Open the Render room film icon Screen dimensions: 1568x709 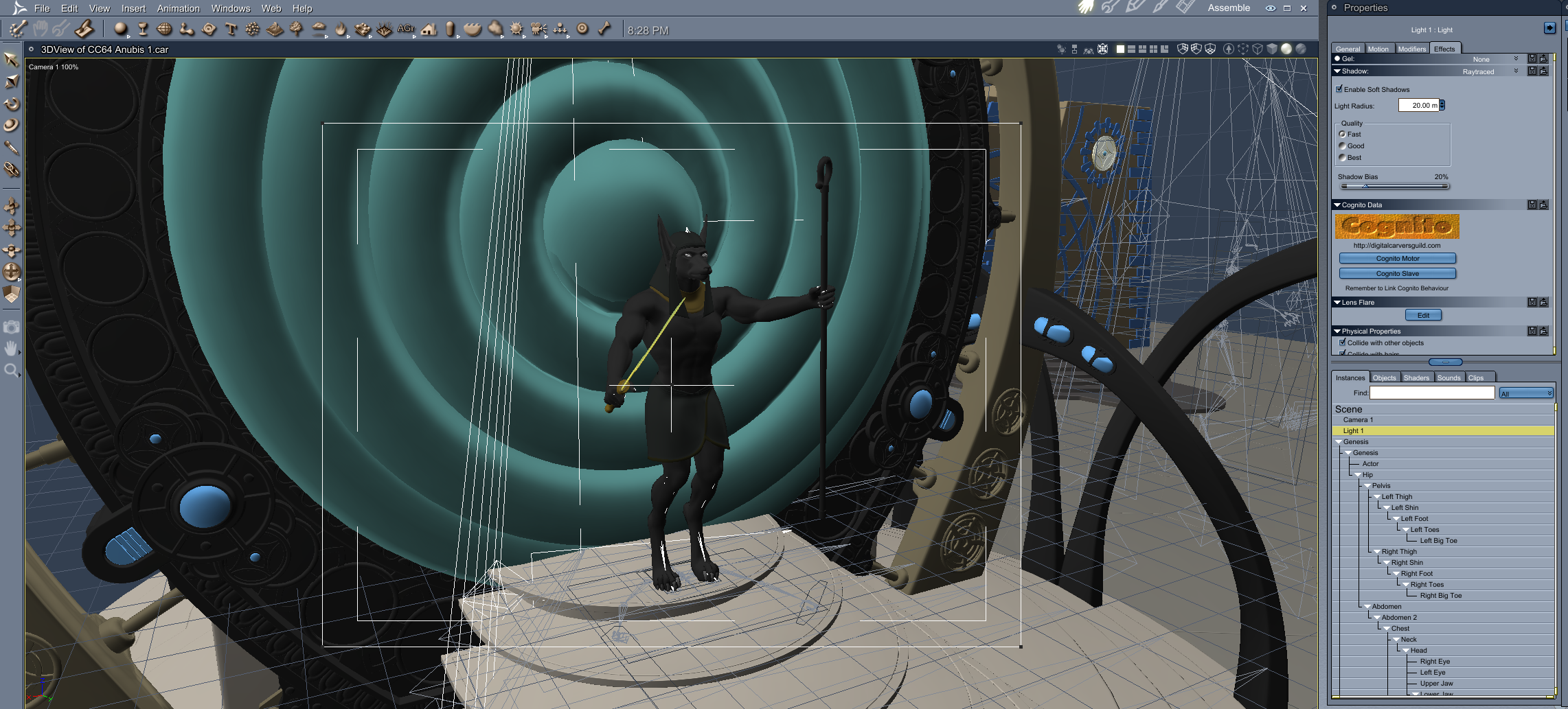(x=1185, y=8)
